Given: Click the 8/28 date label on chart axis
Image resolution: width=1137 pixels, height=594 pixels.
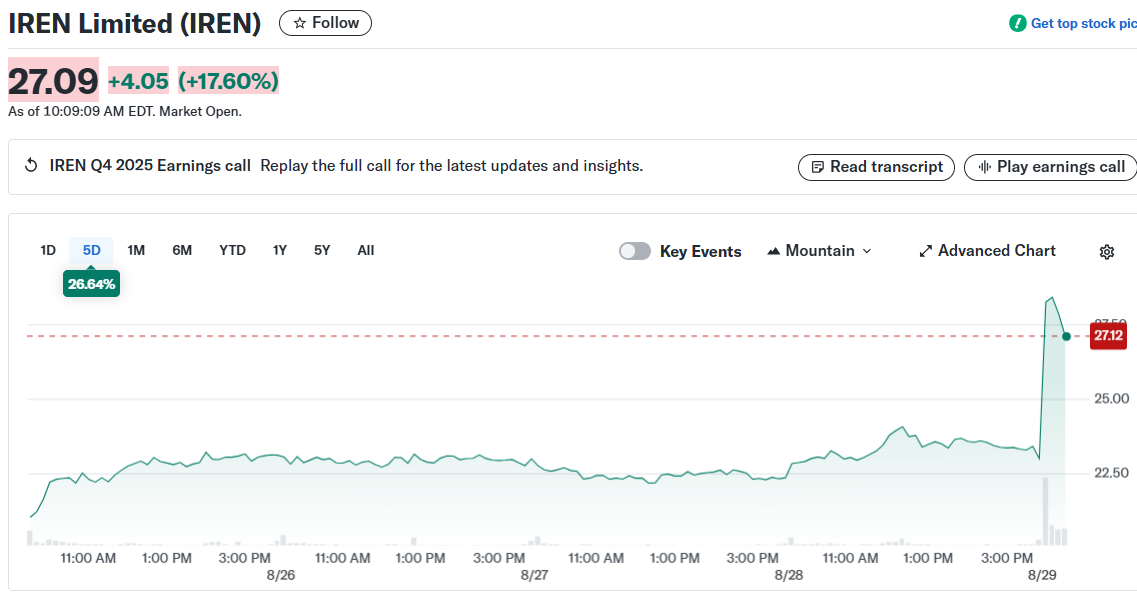Looking at the screenshot, I should [x=789, y=575].
